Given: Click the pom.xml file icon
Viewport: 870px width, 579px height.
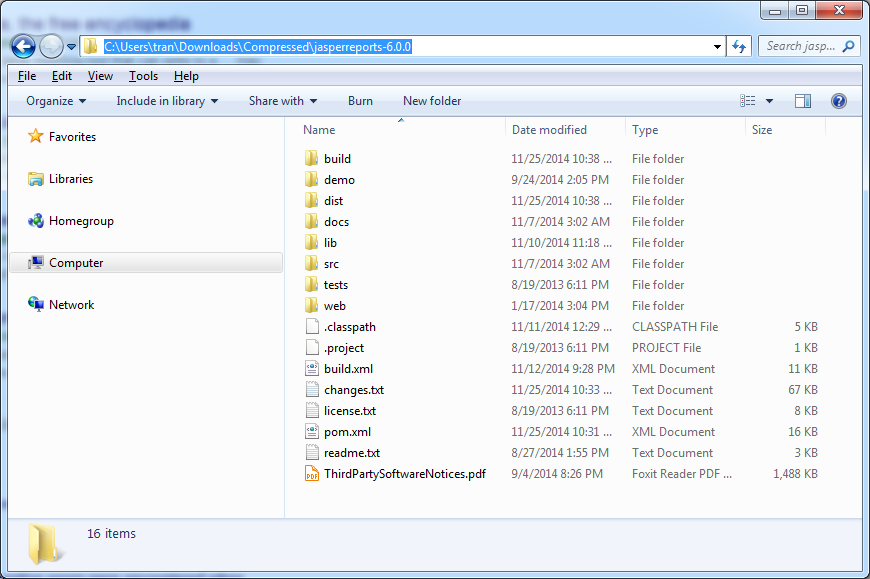Looking at the screenshot, I should pyautogui.click(x=312, y=432).
